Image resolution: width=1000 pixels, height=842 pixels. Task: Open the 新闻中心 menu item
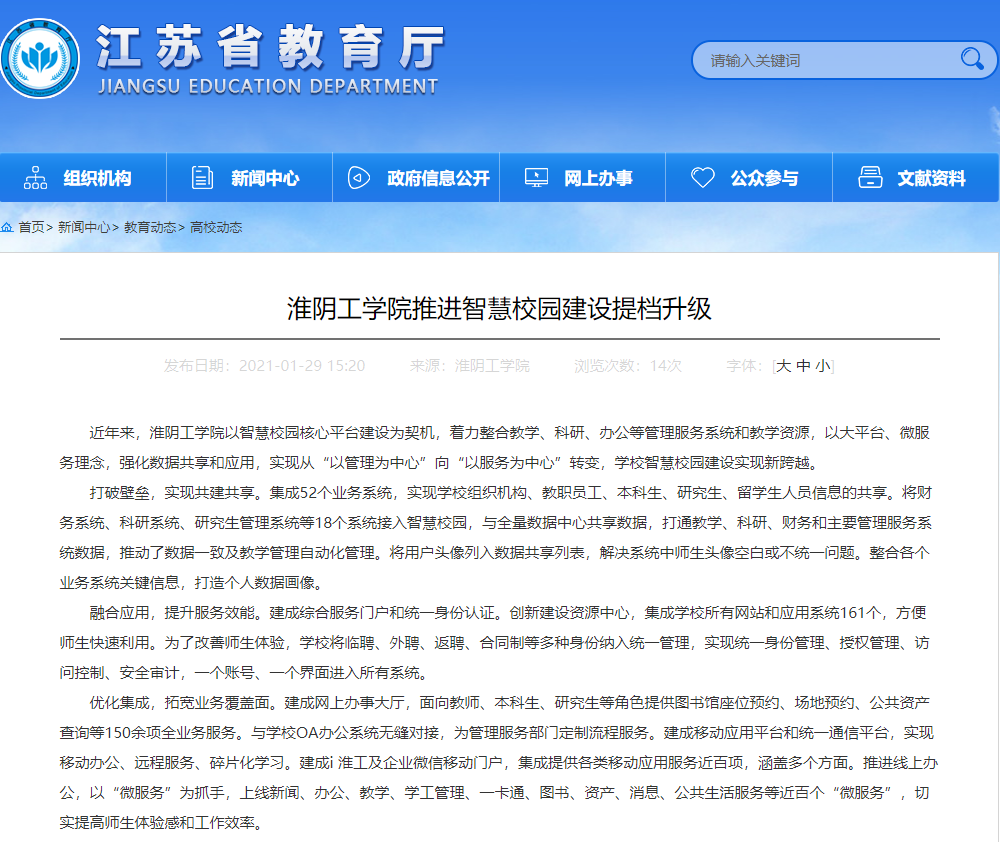pyautogui.click(x=249, y=177)
